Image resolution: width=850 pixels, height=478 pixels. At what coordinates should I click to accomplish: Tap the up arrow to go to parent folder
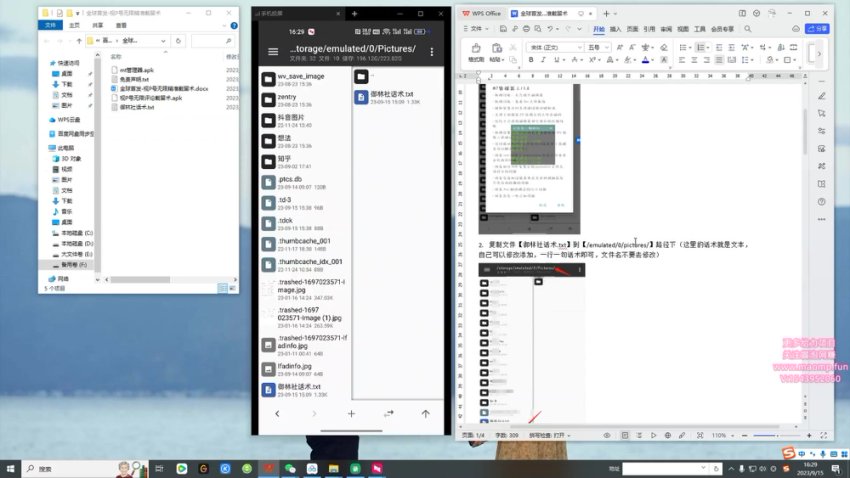[425, 413]
